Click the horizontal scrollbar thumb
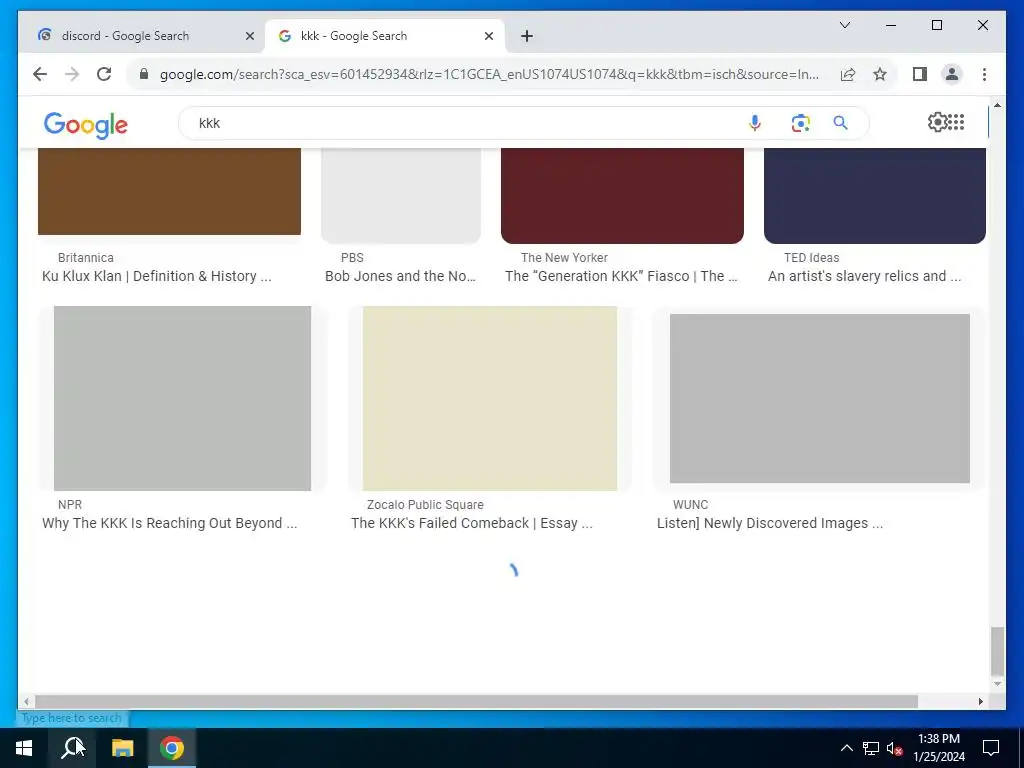The height and width of the screenshot is (768, 1024). click(x=477, y=701)
